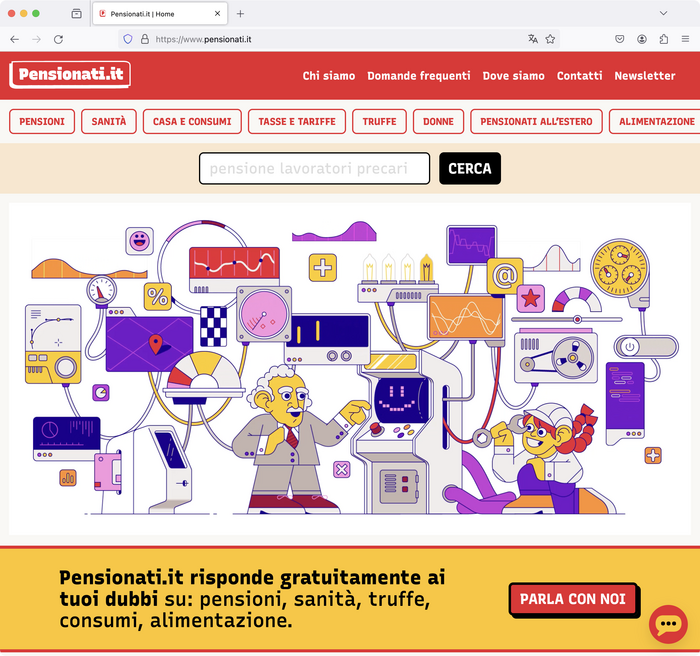Open the Newsletter menu item
700x656 pixels.
tap(645, 76)
